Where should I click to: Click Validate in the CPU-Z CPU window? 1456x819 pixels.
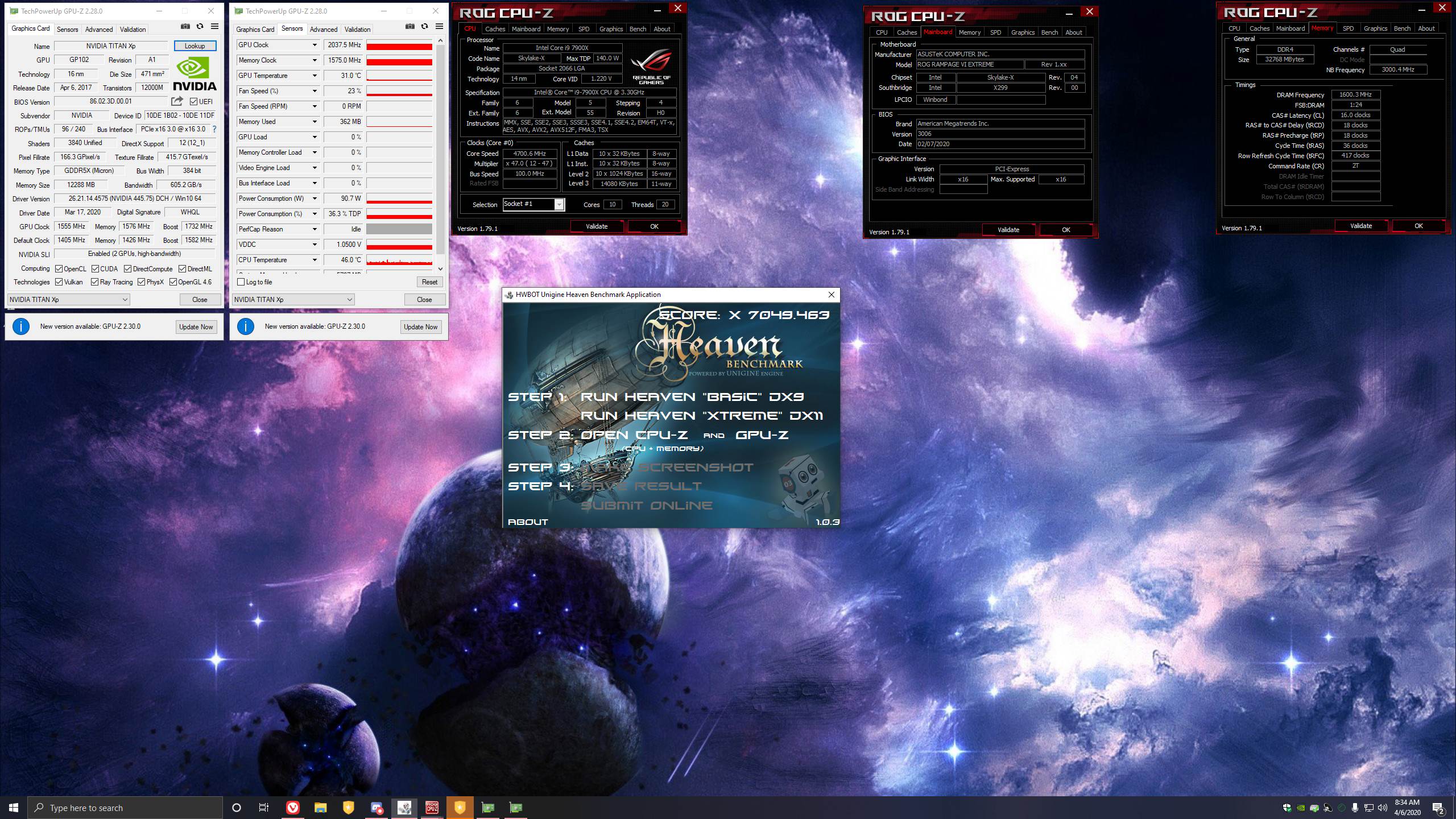(597, 226)
